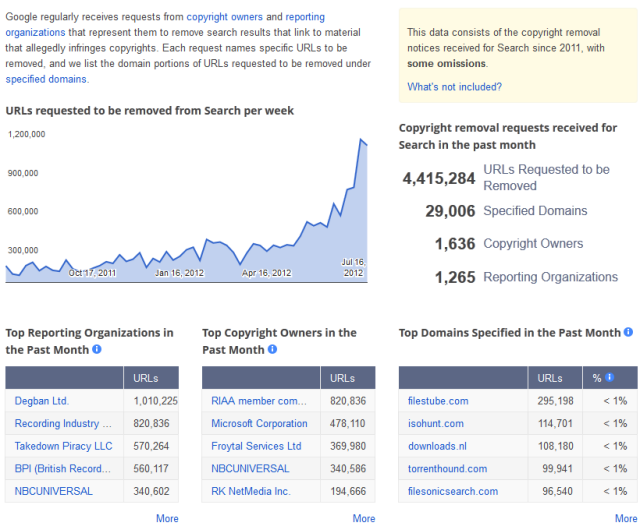Show More under Top Domains Specified
Image resolution: width=640 pixels, height=526 pixels.
tap(625, 518)
